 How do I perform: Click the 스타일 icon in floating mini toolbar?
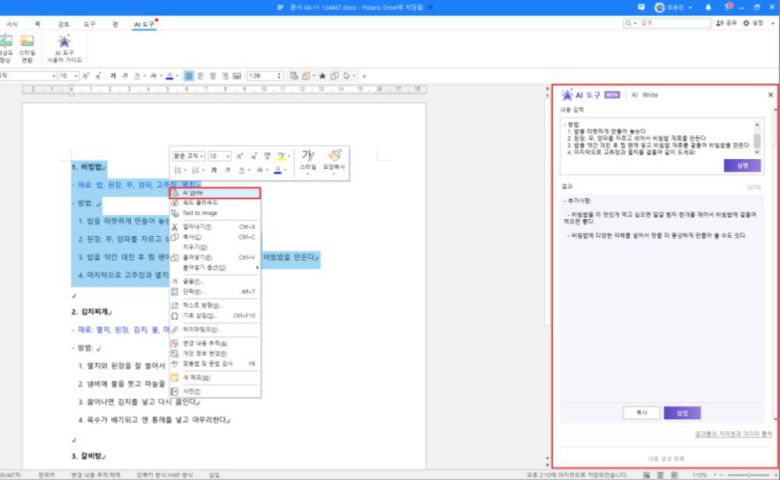308,162
